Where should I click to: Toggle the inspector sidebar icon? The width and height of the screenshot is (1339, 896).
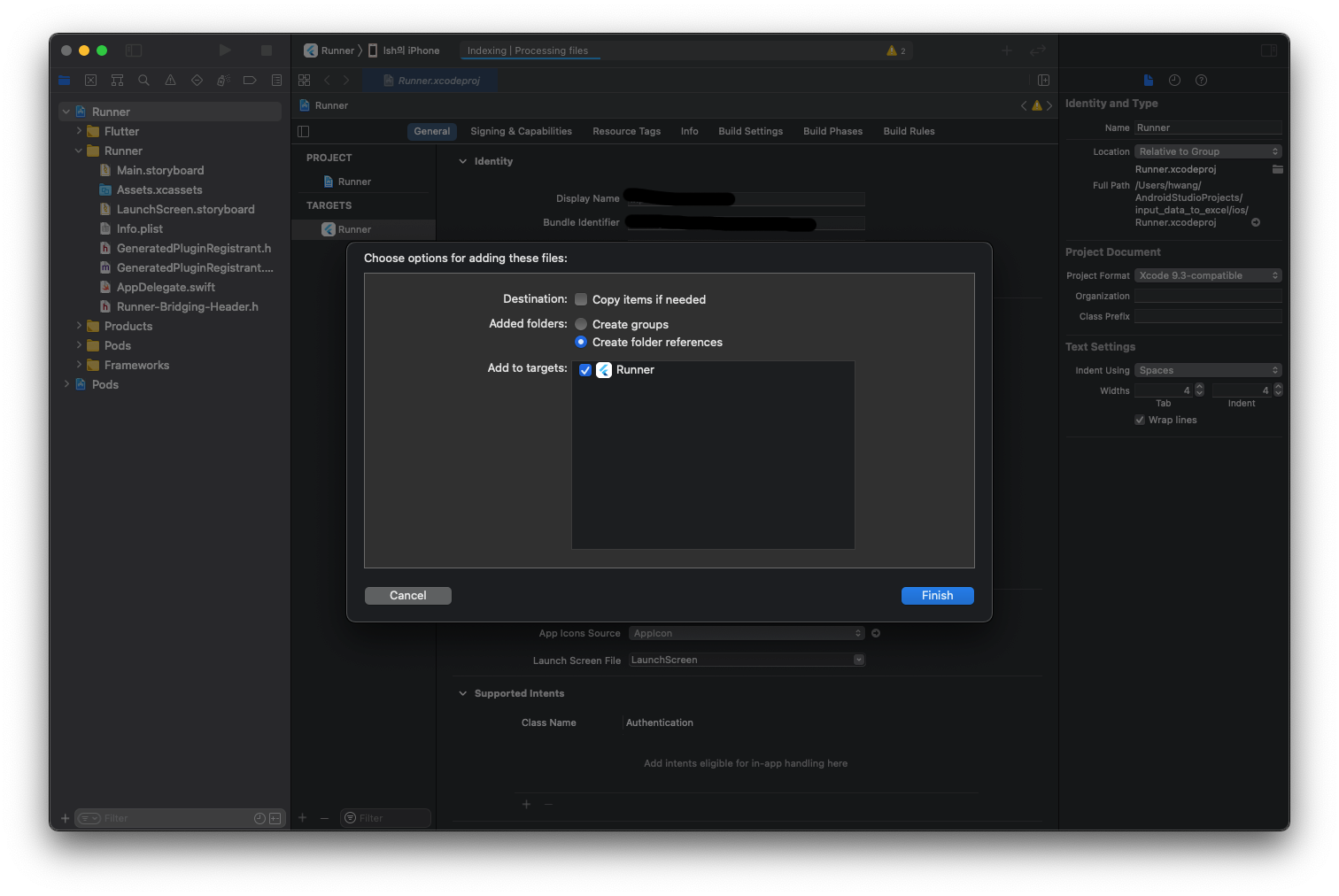pos(1269,50)
